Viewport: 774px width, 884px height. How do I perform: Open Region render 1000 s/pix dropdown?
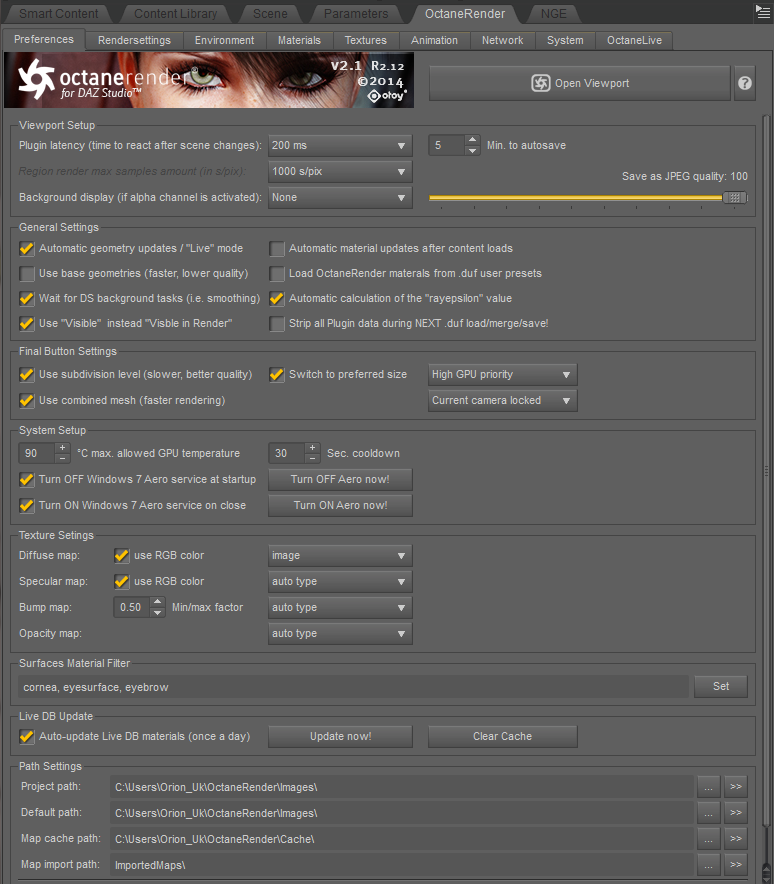coord(340,171)
